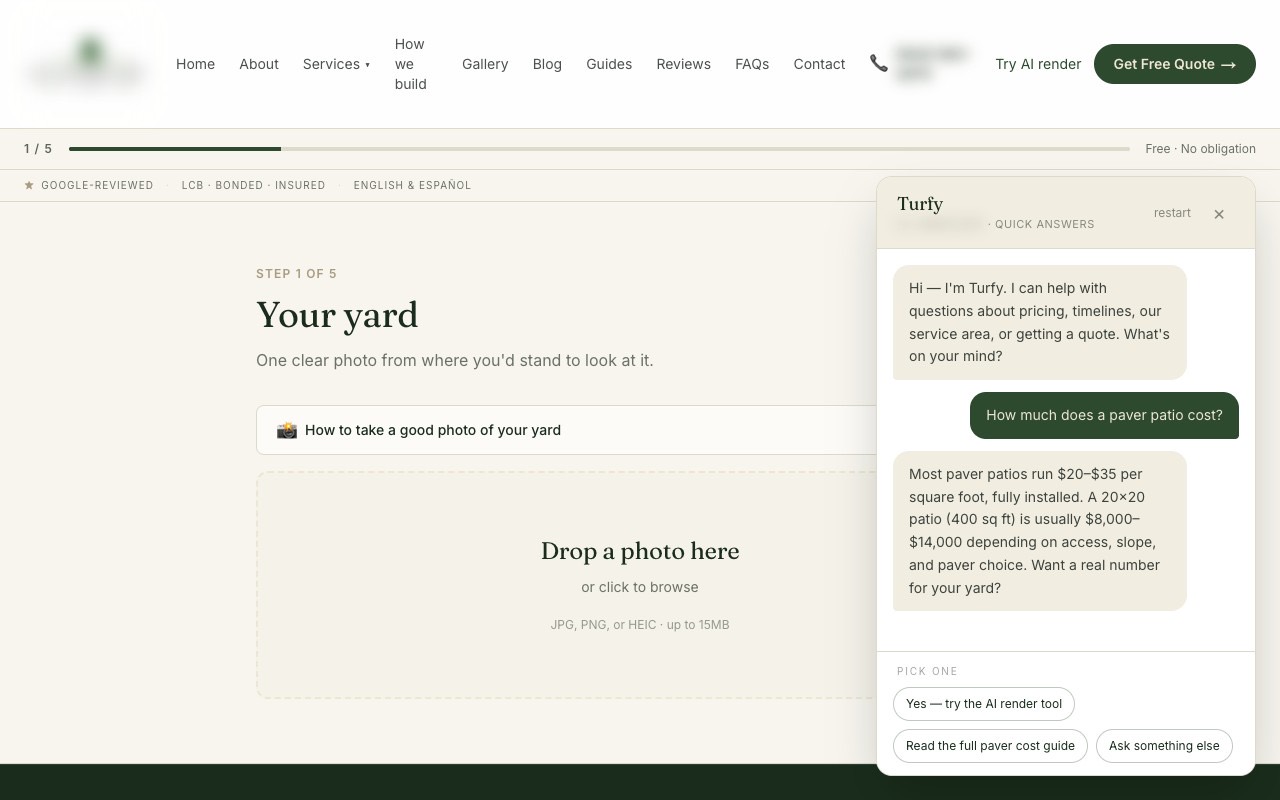Click the star icon next to Google-Reviewed
Viewport: 1280px width, 800px height.
pos(29,185)
